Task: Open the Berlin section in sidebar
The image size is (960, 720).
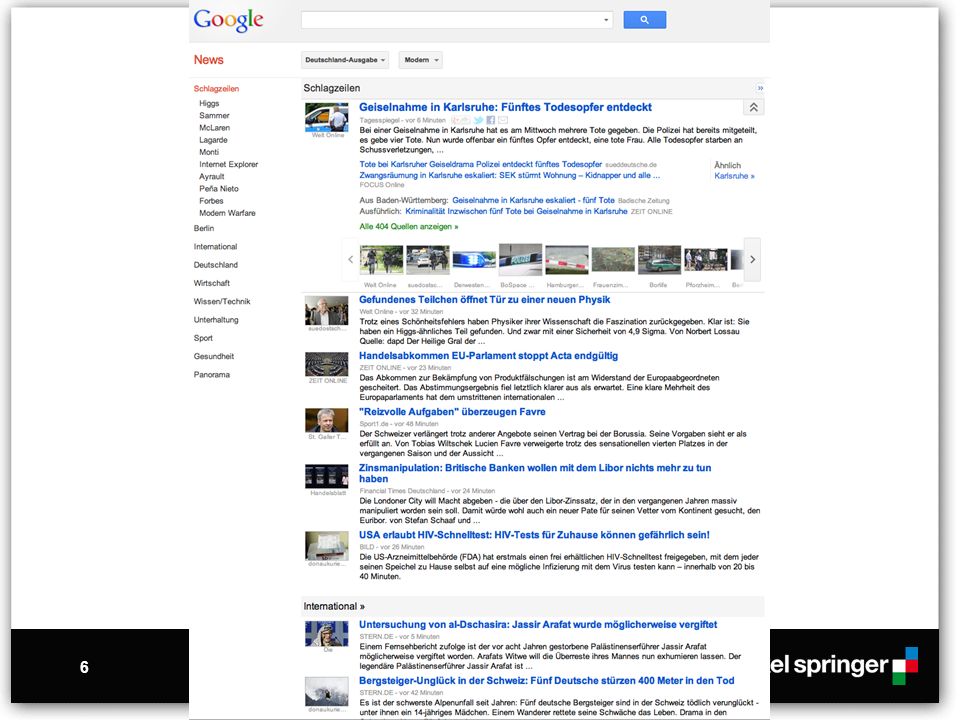Action: click(x=204, y=228)
